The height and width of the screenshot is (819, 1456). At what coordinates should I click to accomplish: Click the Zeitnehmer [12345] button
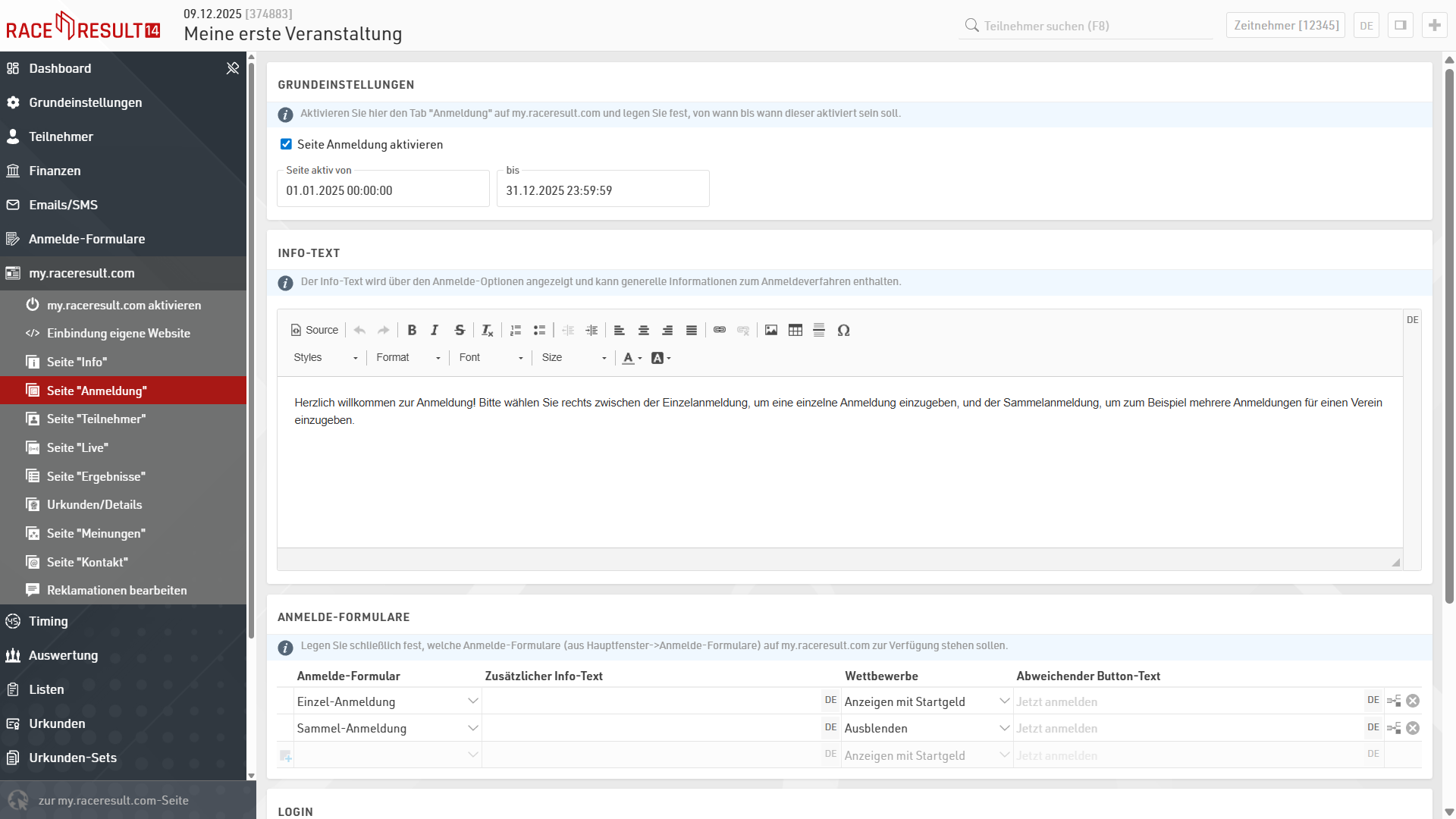pyautogui.click(x=1285, y=26)
